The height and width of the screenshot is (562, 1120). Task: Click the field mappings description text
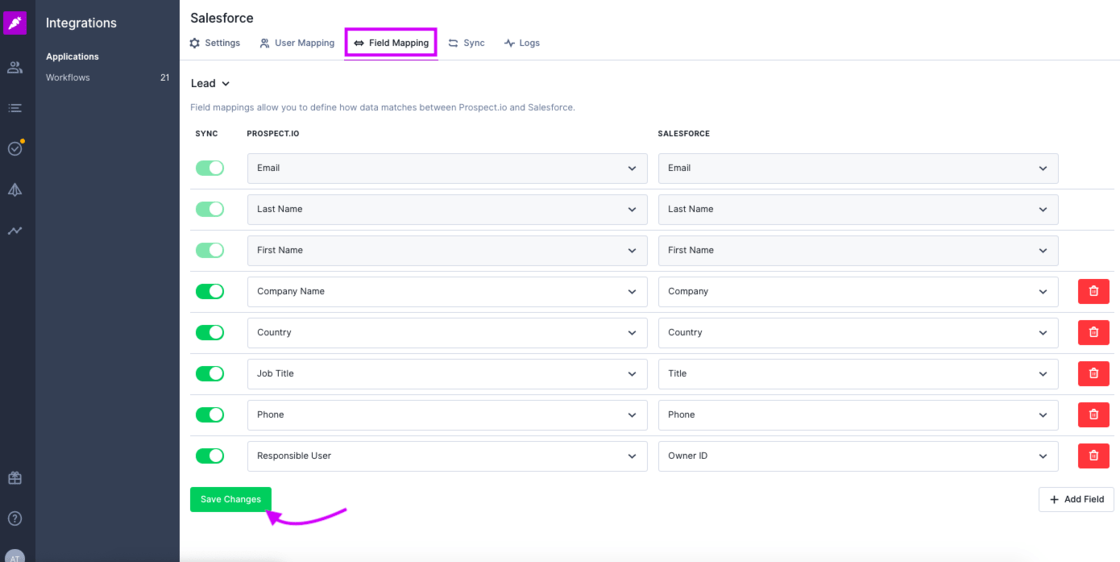click(x=383, y=107)
